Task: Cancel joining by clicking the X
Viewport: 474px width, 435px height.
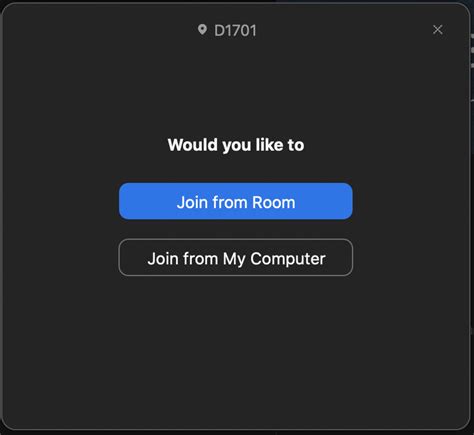Action: [437, 30]
